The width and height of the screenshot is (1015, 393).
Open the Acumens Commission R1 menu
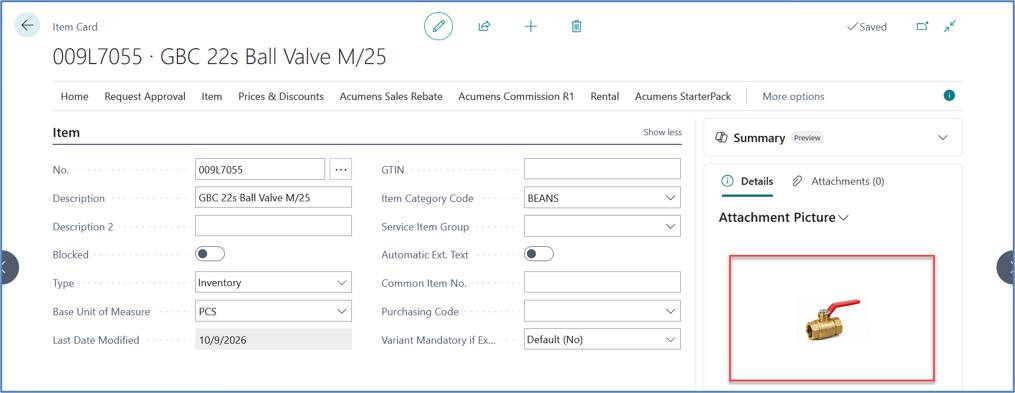point(516,96)
